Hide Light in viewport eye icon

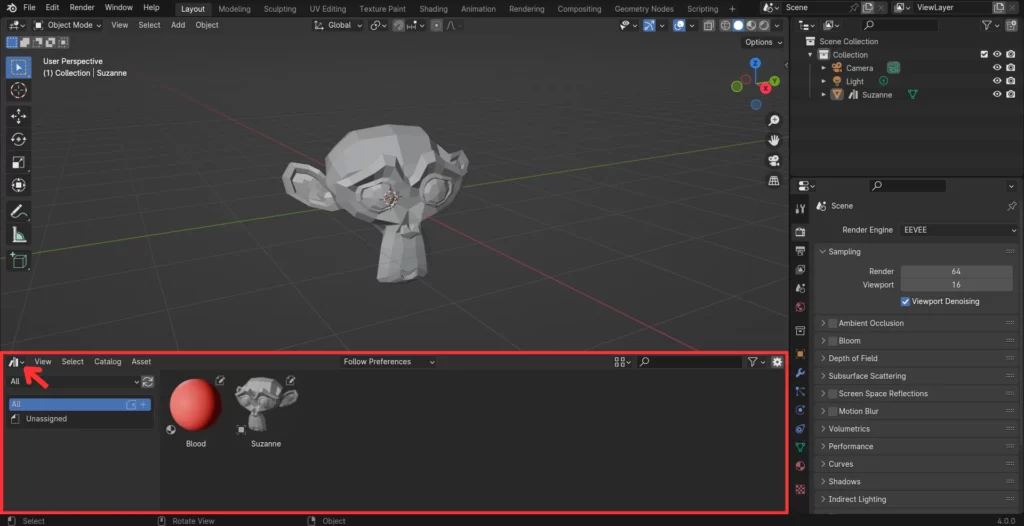[997, 81]
